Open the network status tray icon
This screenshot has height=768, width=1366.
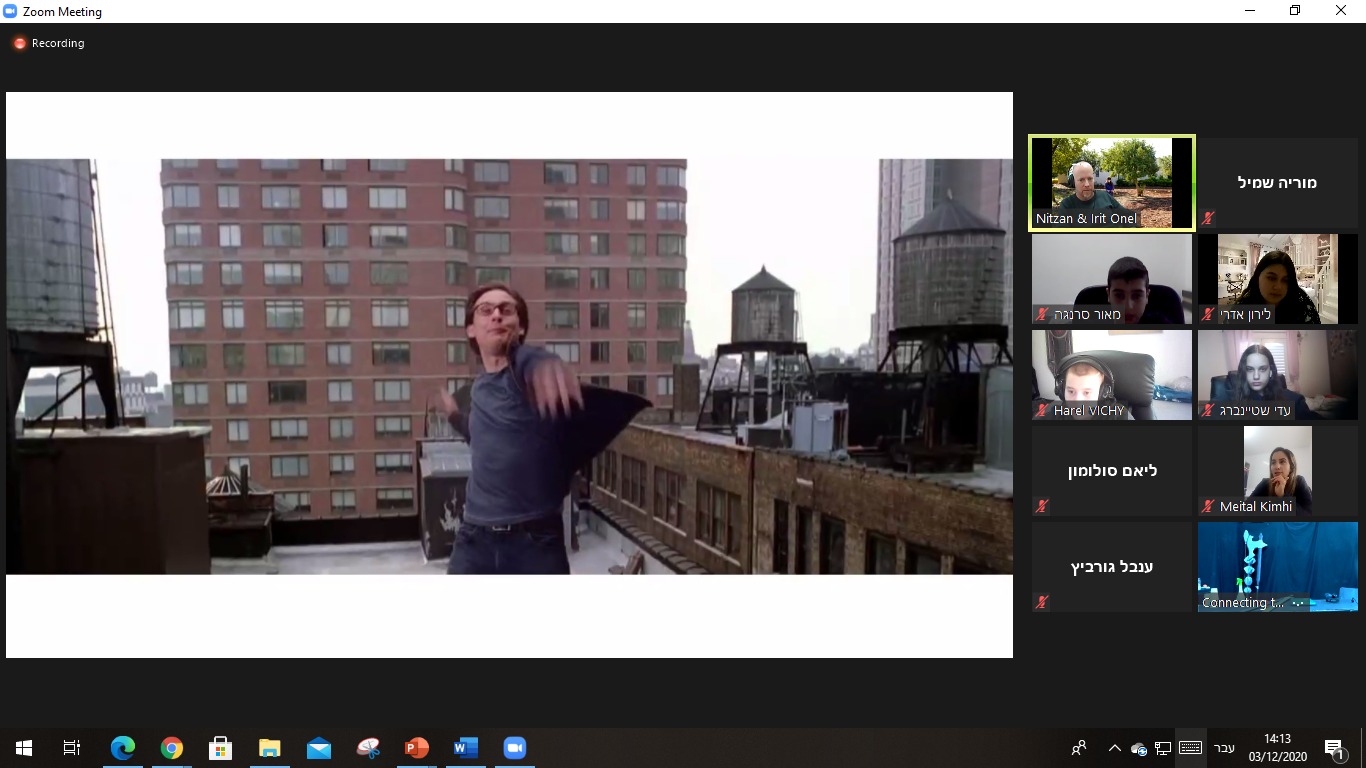pos(1163,748)
